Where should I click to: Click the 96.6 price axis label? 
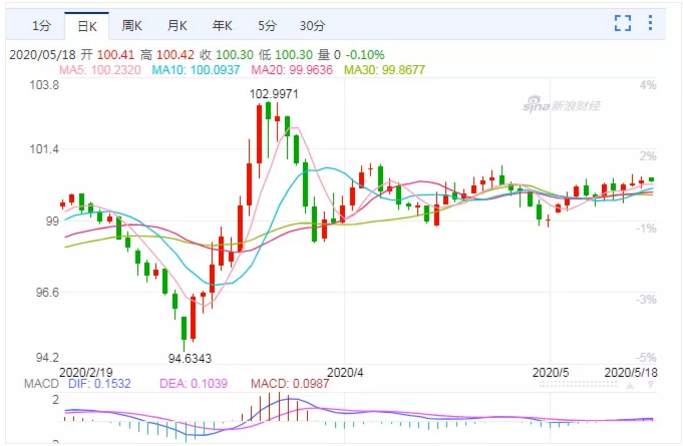[47, 292]
